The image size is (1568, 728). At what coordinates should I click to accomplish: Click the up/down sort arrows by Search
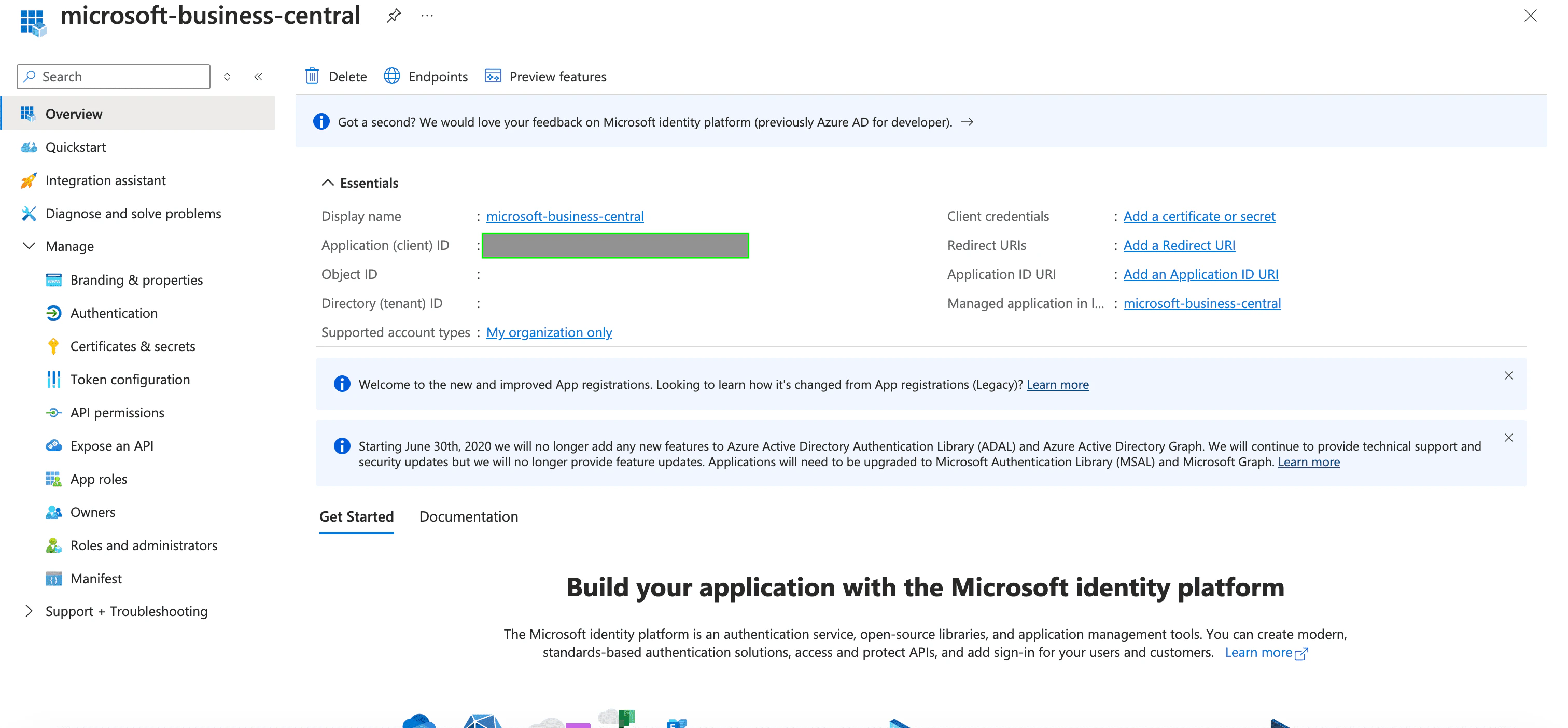click(227, 77)
